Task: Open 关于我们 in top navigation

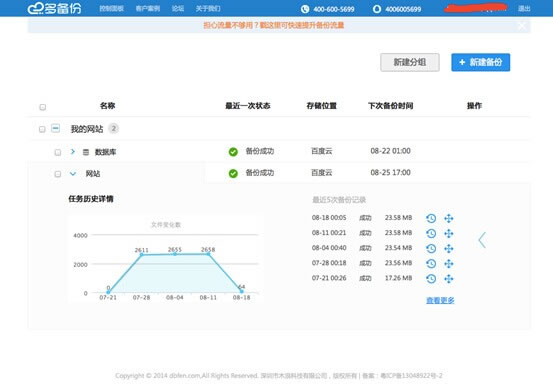Action: [x=208, y=8]
